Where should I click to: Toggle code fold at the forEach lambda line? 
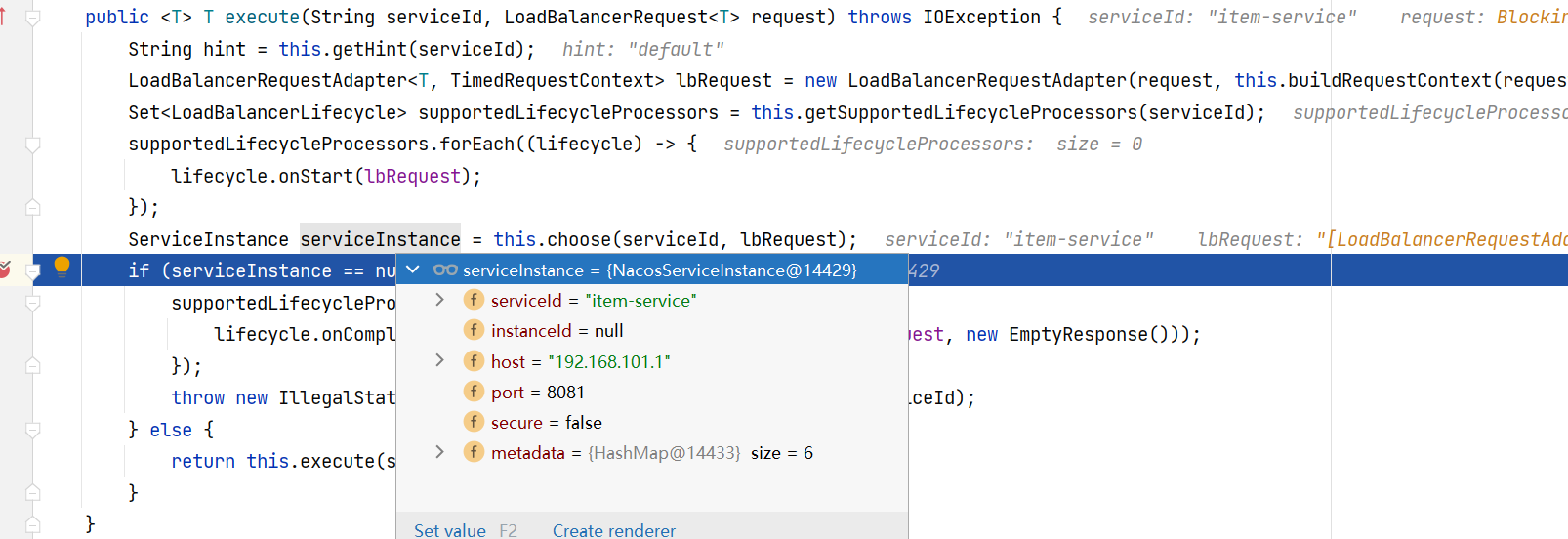click(x=32, y=145)
